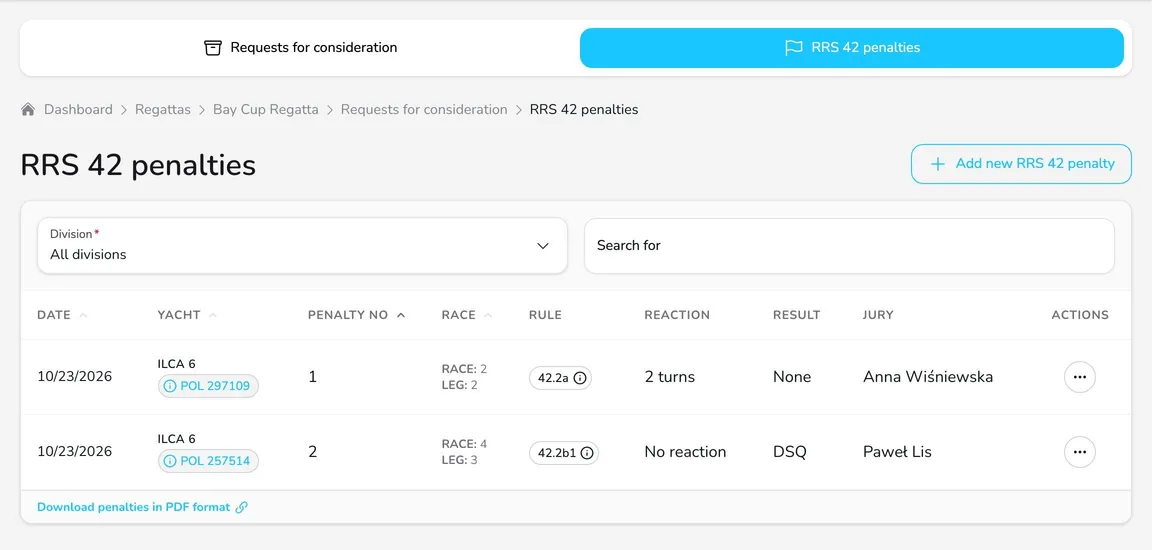Viewport: 1152px width, 550px height.
Task: Click the Result column header
Action: (x=796, y=315)
